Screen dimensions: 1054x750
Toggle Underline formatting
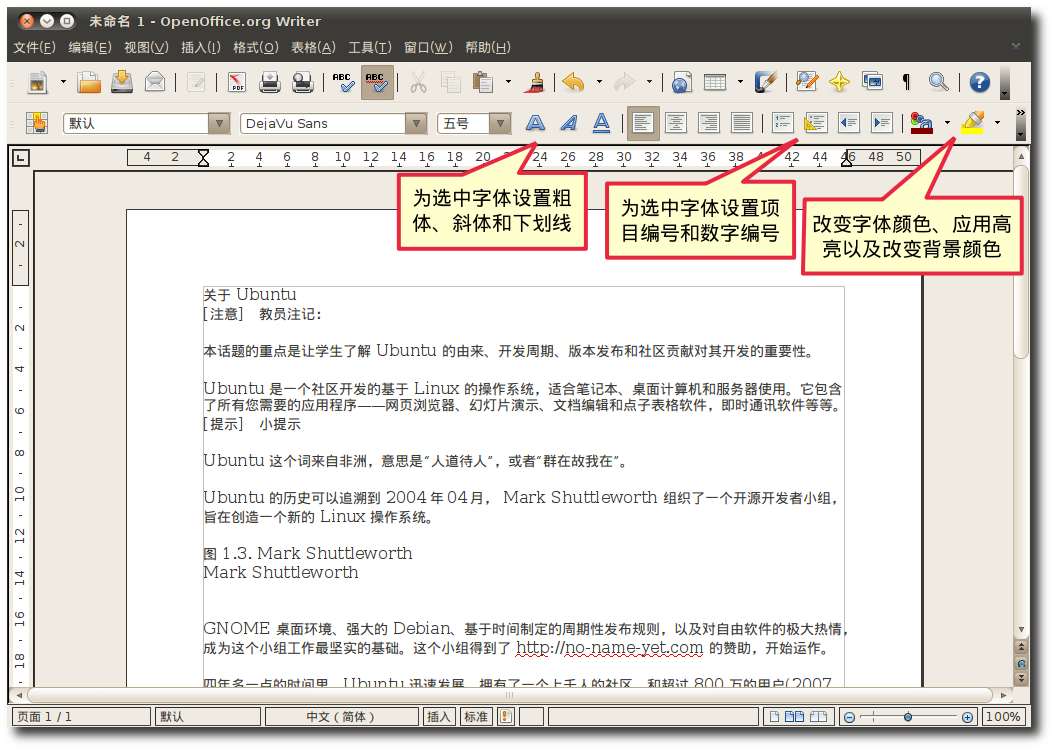pos(602,123)
